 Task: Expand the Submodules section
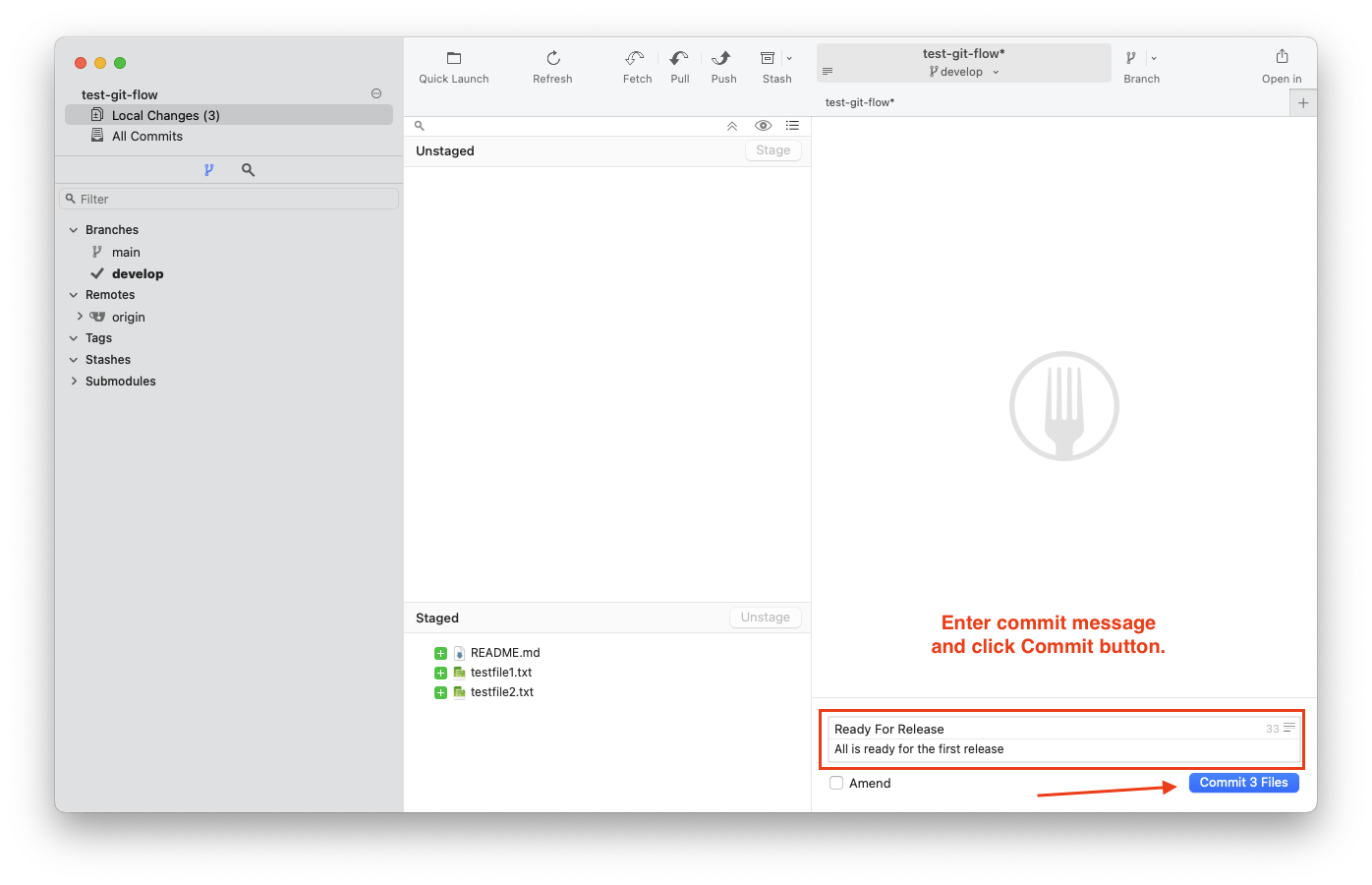pos(74,382)
